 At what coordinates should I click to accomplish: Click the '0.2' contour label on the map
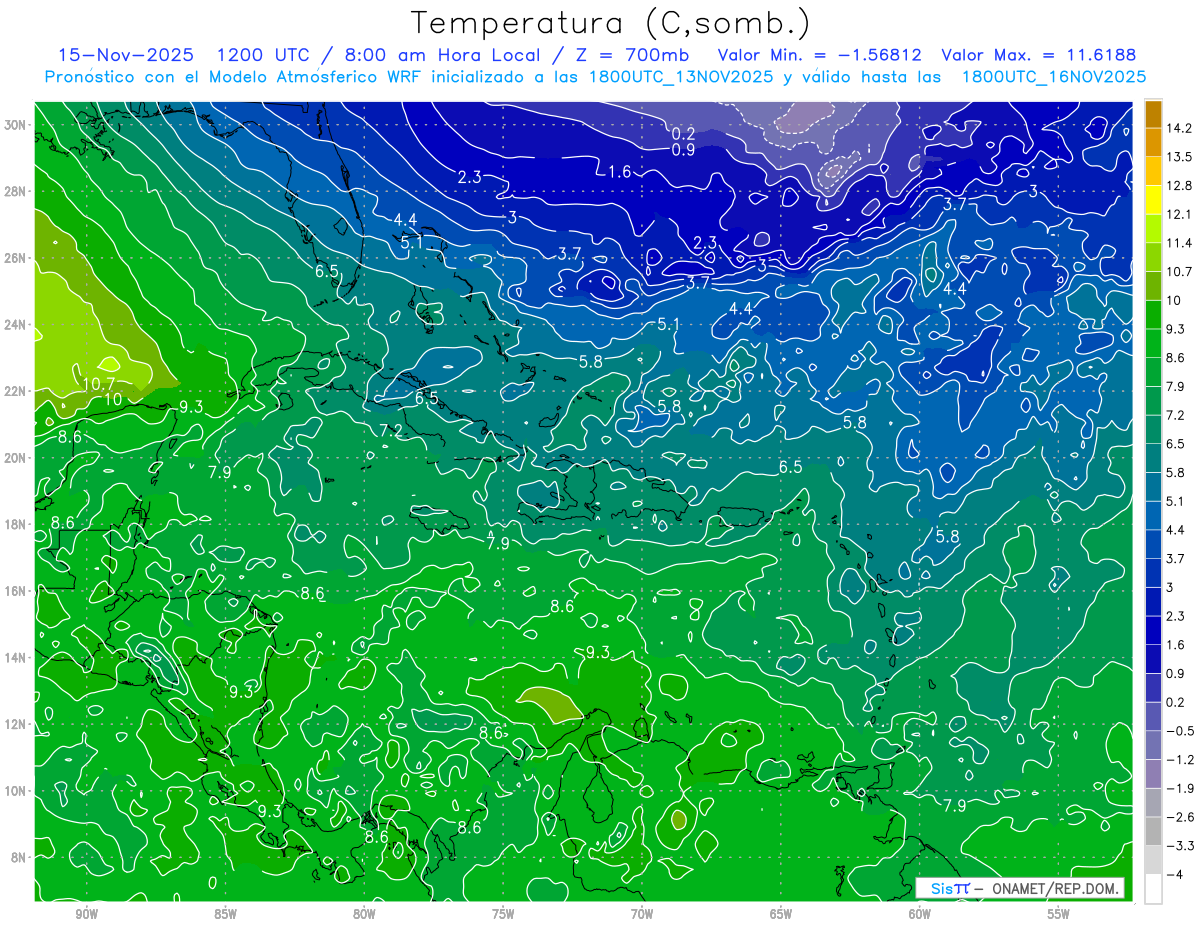click(684, 133)
